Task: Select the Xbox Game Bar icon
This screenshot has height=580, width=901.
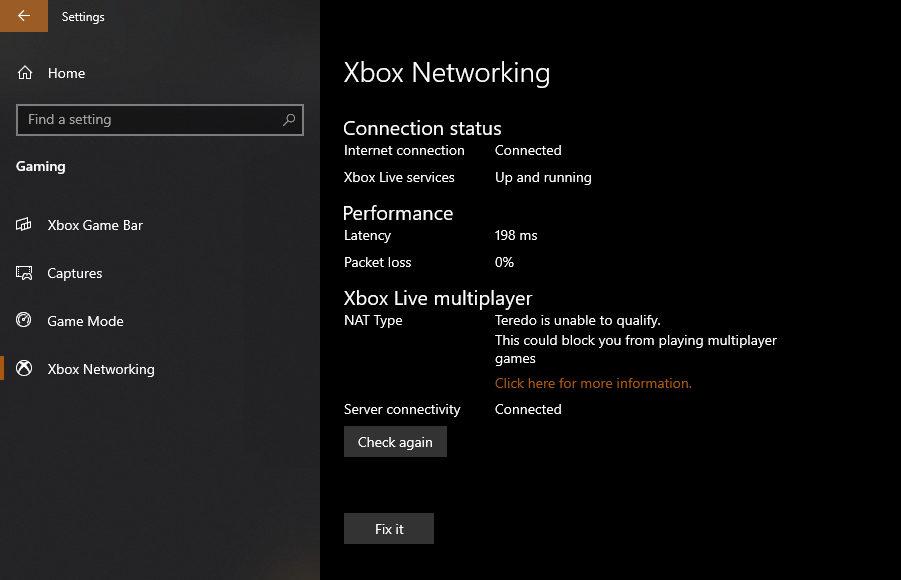Action: (x=24, y=225)
